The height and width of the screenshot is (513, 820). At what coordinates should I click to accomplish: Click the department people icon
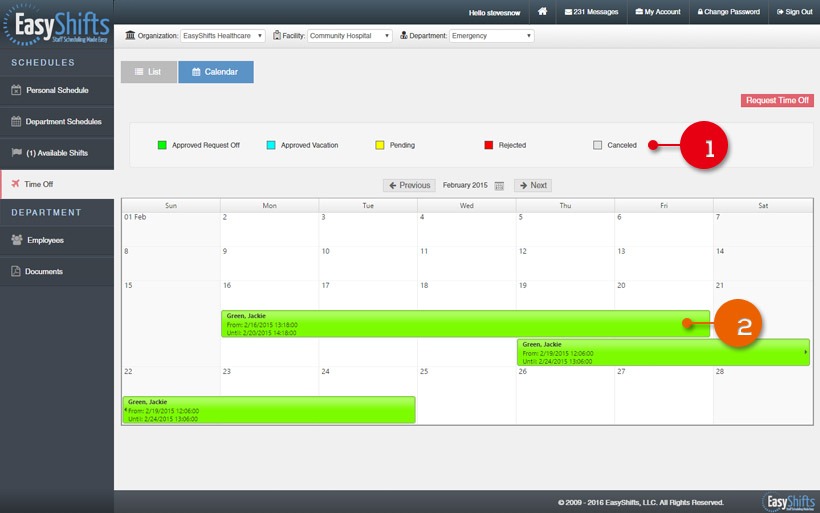(404, 35)
